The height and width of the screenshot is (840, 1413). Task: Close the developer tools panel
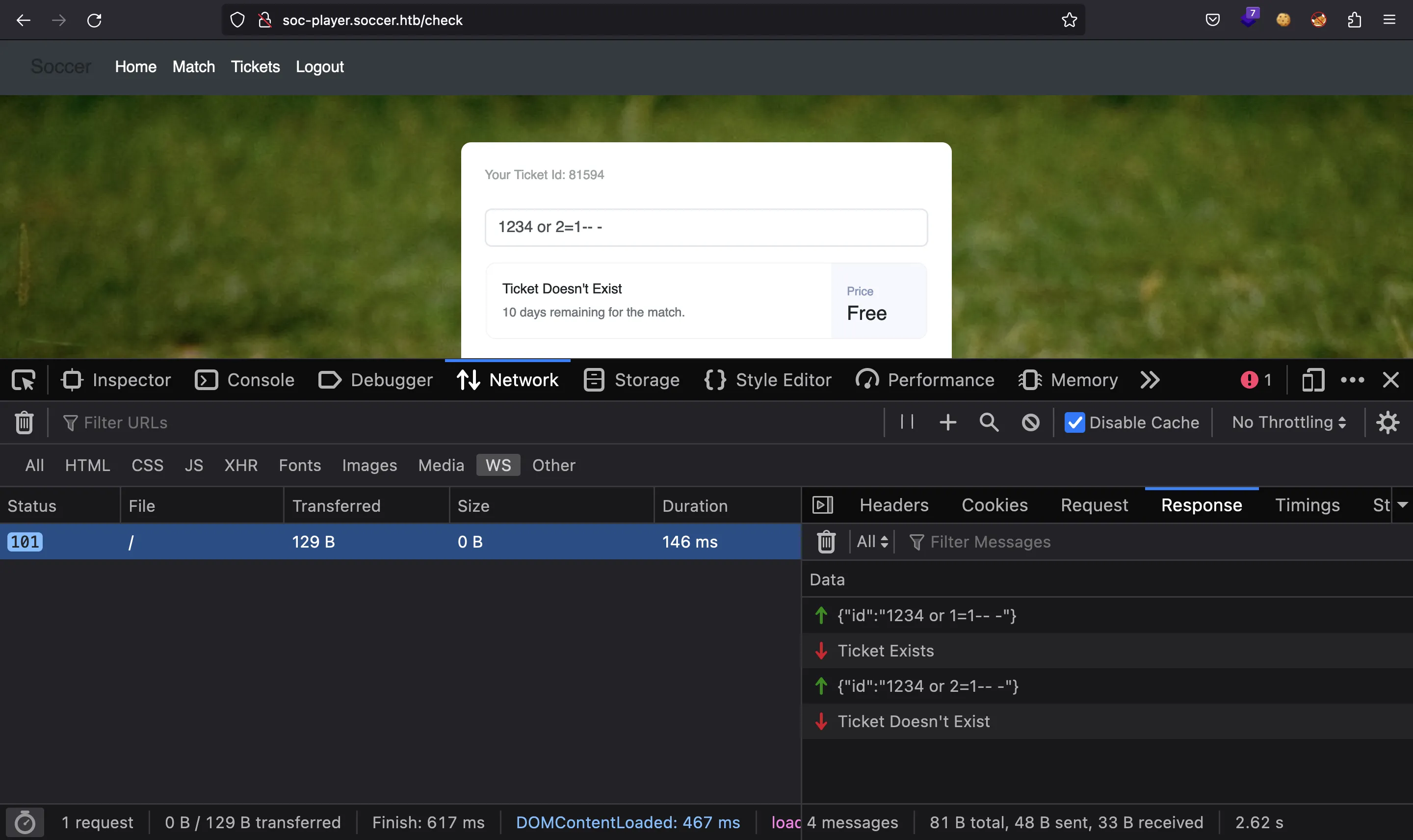pos(1390,380)
